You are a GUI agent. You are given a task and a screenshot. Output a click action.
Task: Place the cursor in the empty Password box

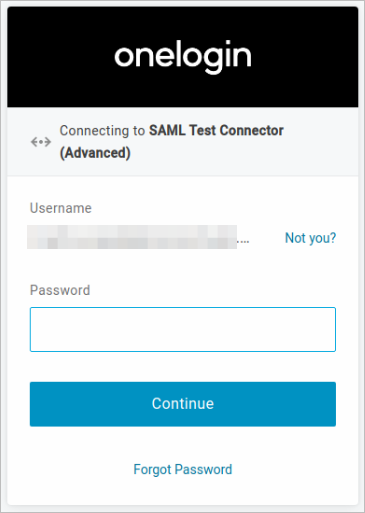pos(183,329)
